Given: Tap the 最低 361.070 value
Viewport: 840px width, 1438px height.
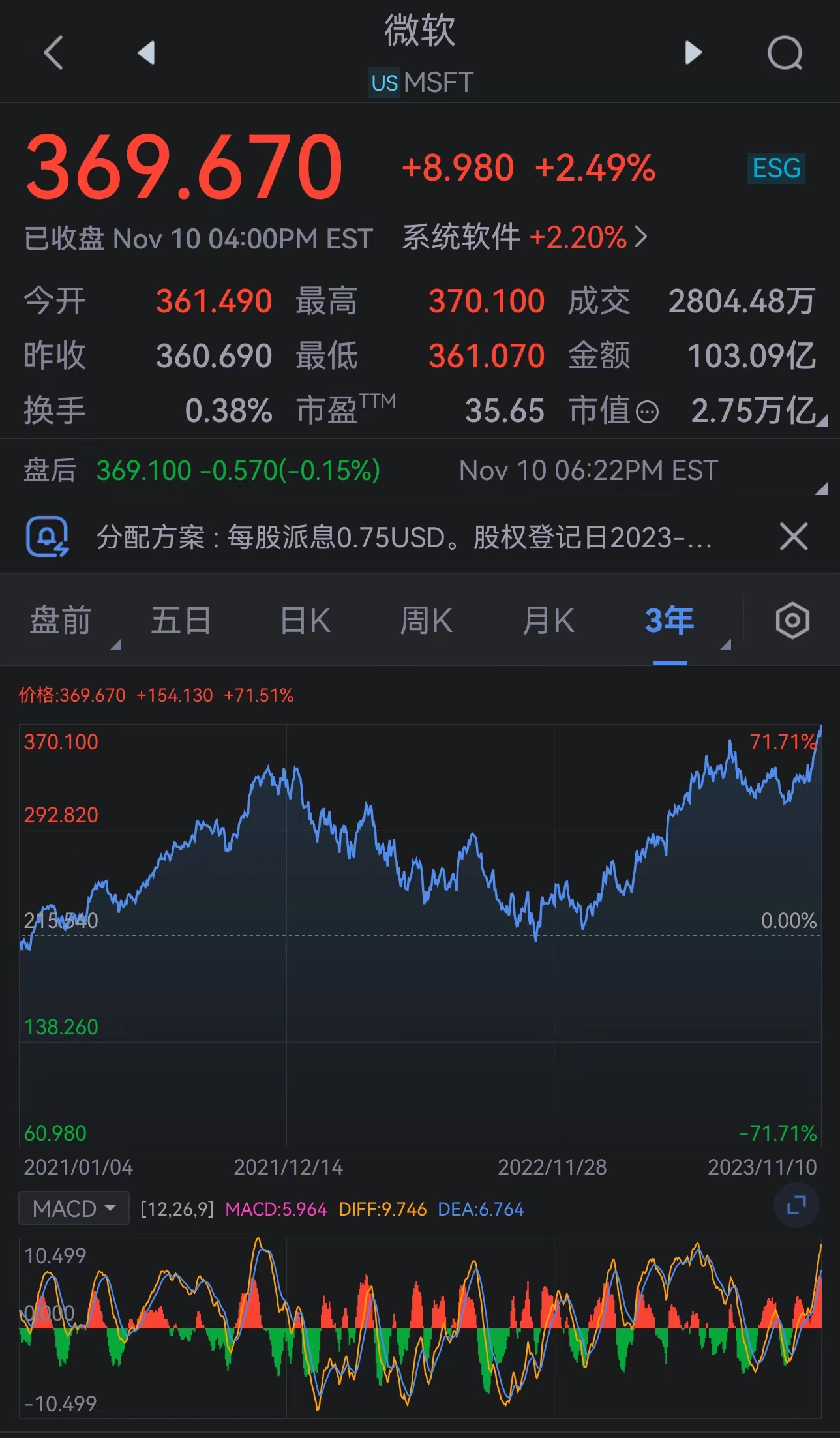Looking at the screenshot, I should (487, 356).
